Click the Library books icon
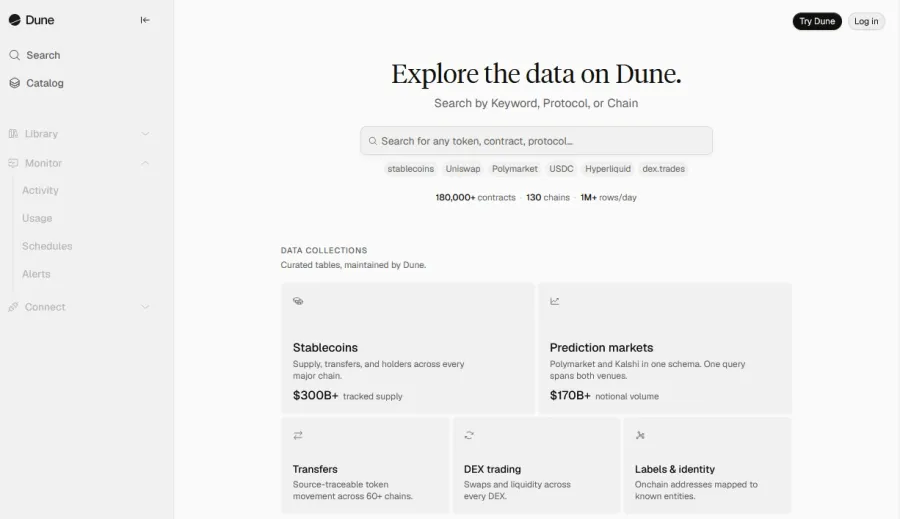Screen dimensions: 900x519 click(x=13, y=134)
